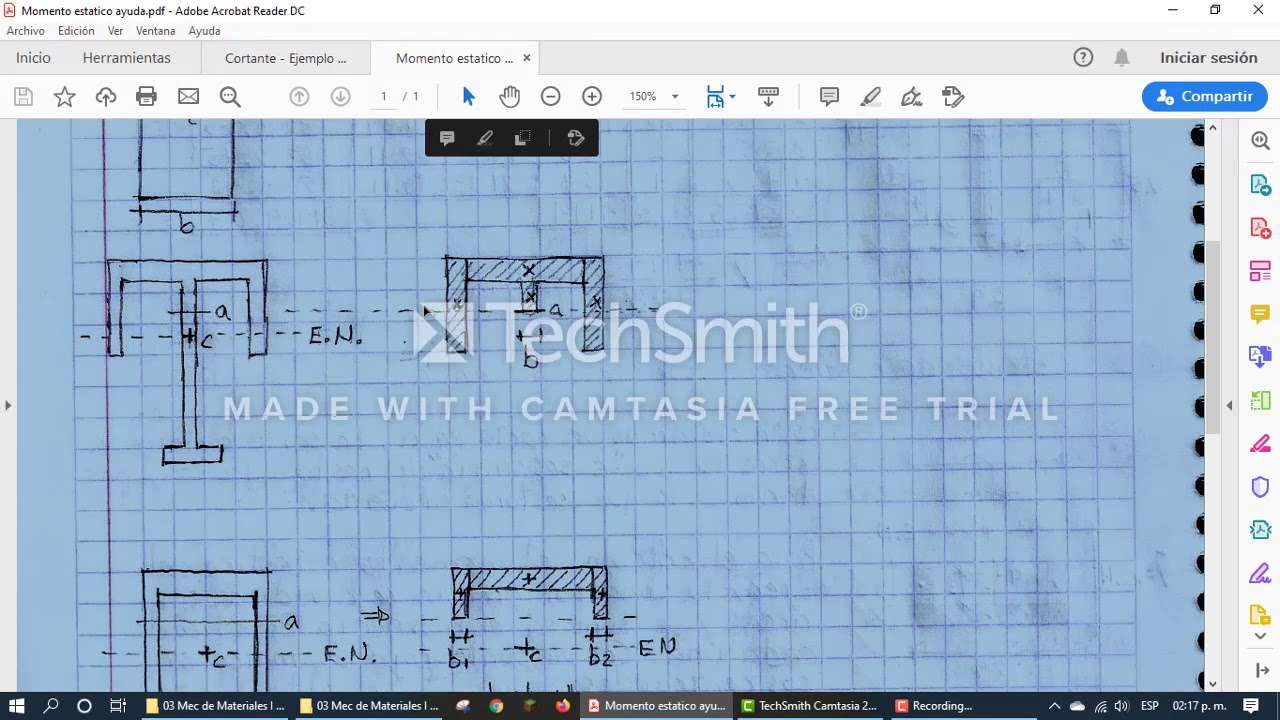Open Windows action center notifications
The image size is (1280, 720).
[1250, 706]
